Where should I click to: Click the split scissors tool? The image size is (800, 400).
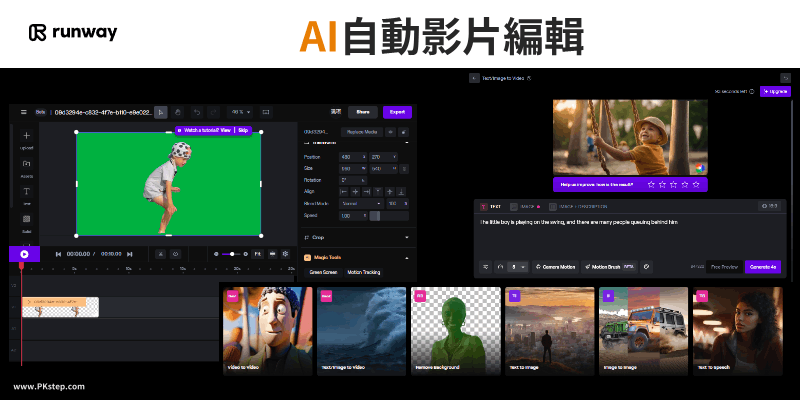tap(160, 254)
